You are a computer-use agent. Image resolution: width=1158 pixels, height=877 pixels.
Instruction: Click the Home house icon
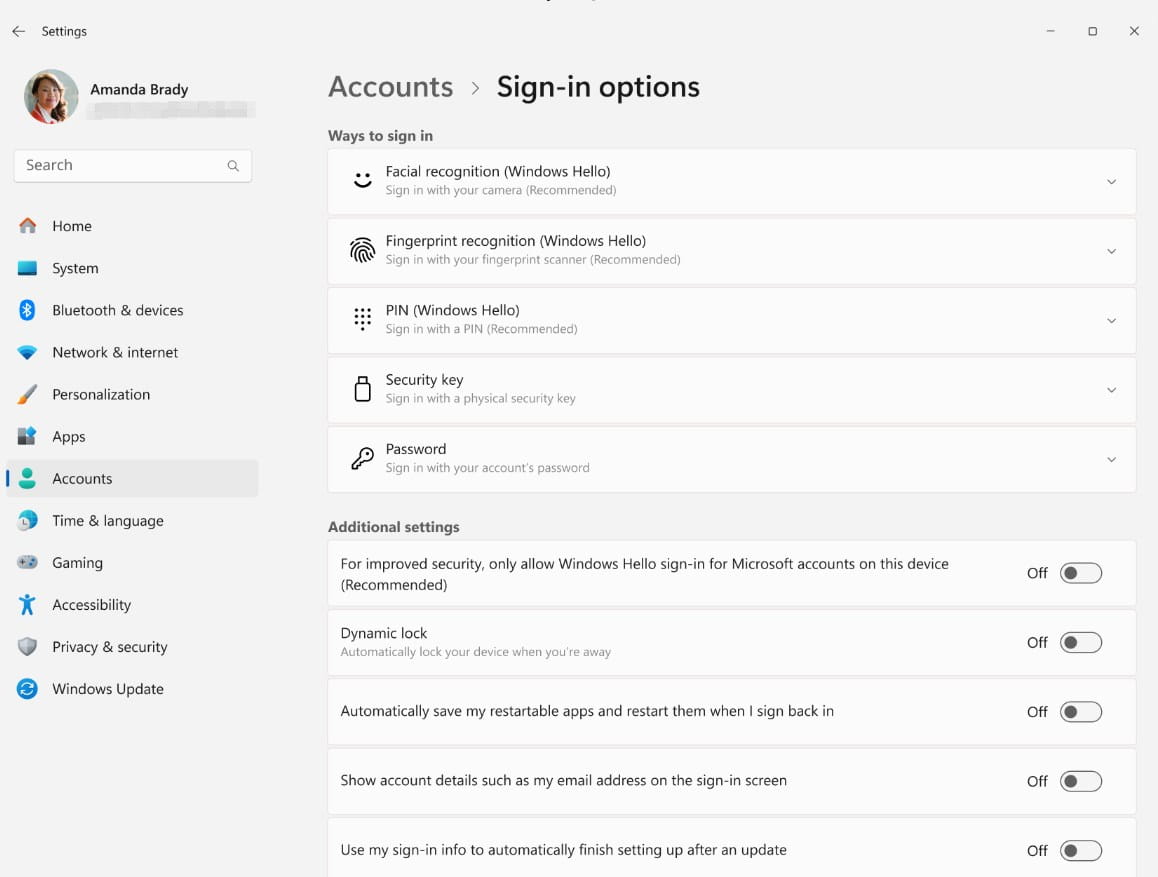pos(27,226)
